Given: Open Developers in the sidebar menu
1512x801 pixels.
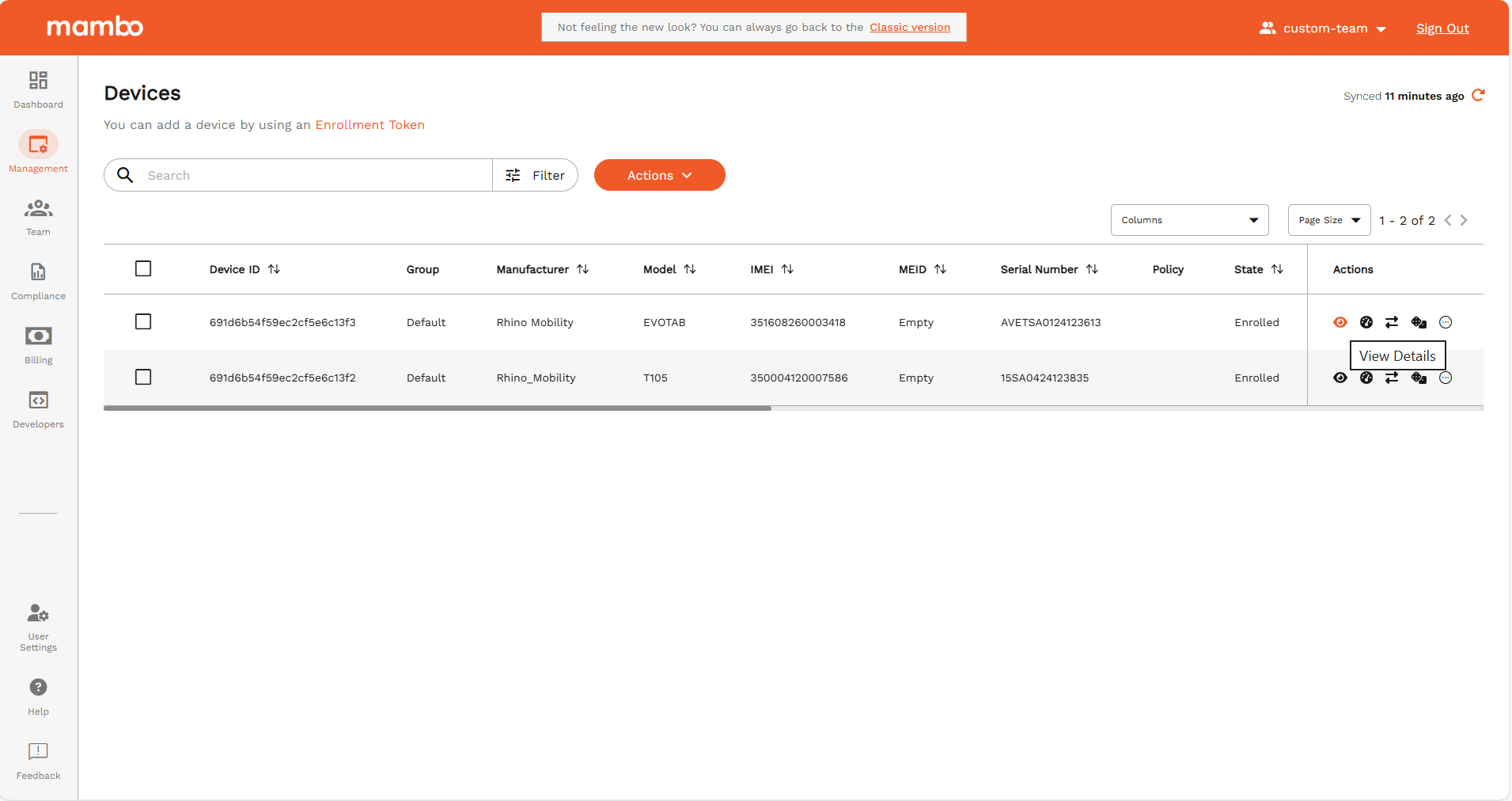Looking at the screenshot, I should [38, 409].
